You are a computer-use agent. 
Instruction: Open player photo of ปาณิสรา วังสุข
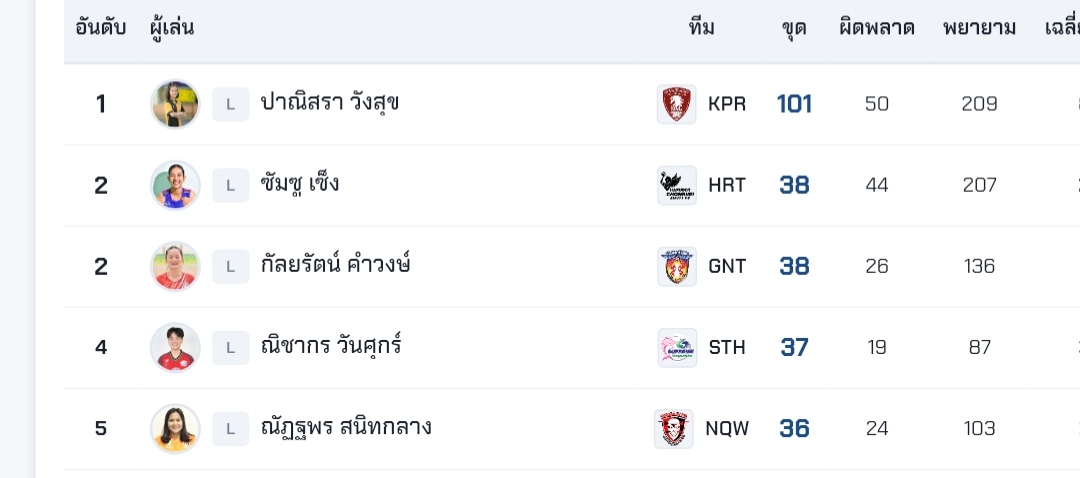(x=175, y=104)
